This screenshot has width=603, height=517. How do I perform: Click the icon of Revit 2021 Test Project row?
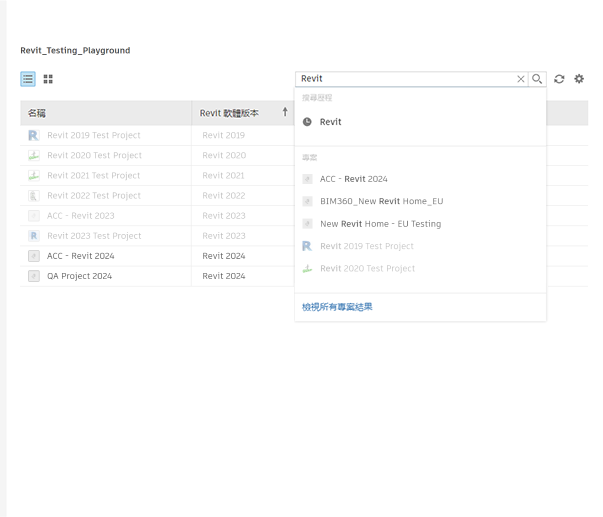34,175
